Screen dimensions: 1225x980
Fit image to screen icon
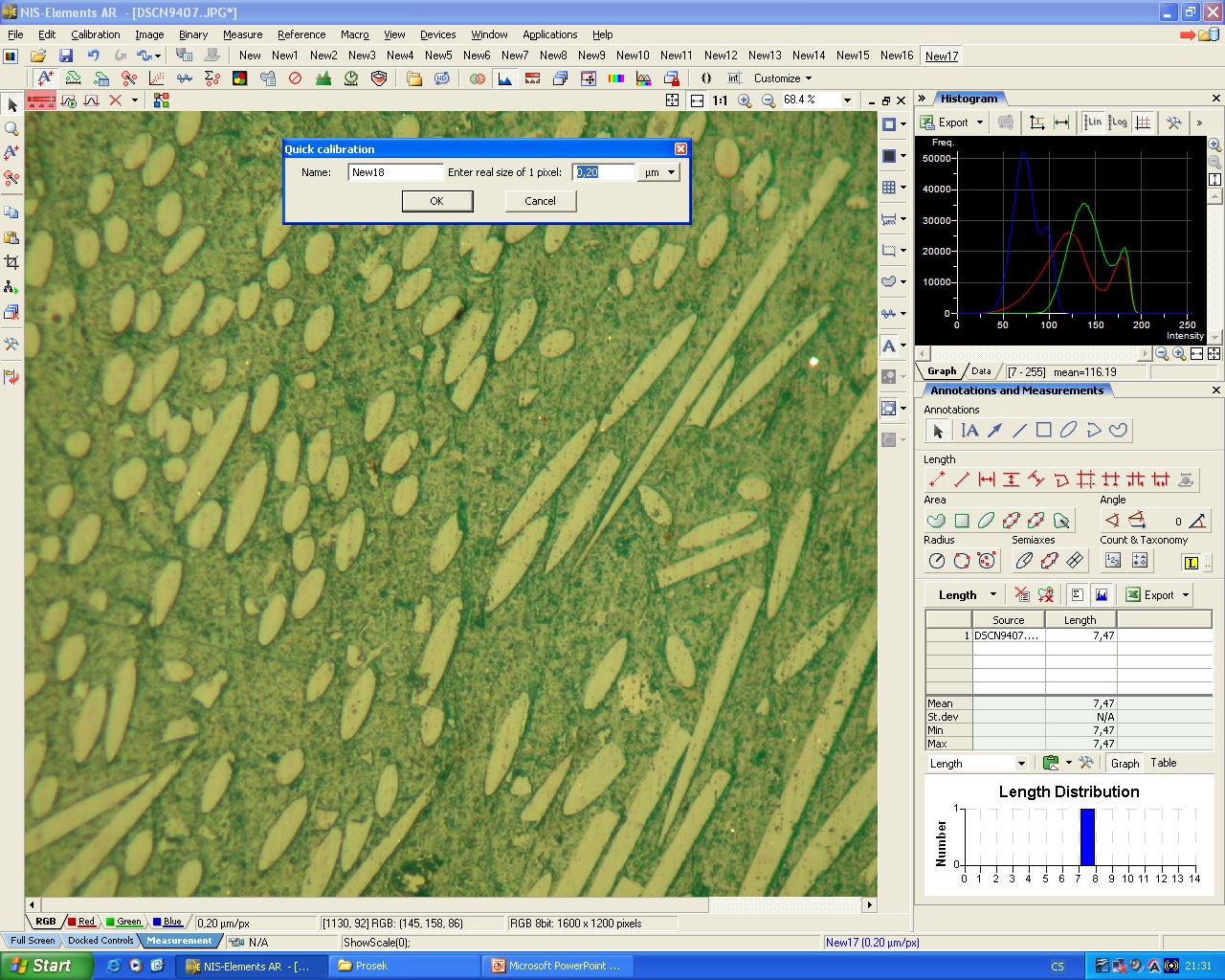click(x=673, y=100)
